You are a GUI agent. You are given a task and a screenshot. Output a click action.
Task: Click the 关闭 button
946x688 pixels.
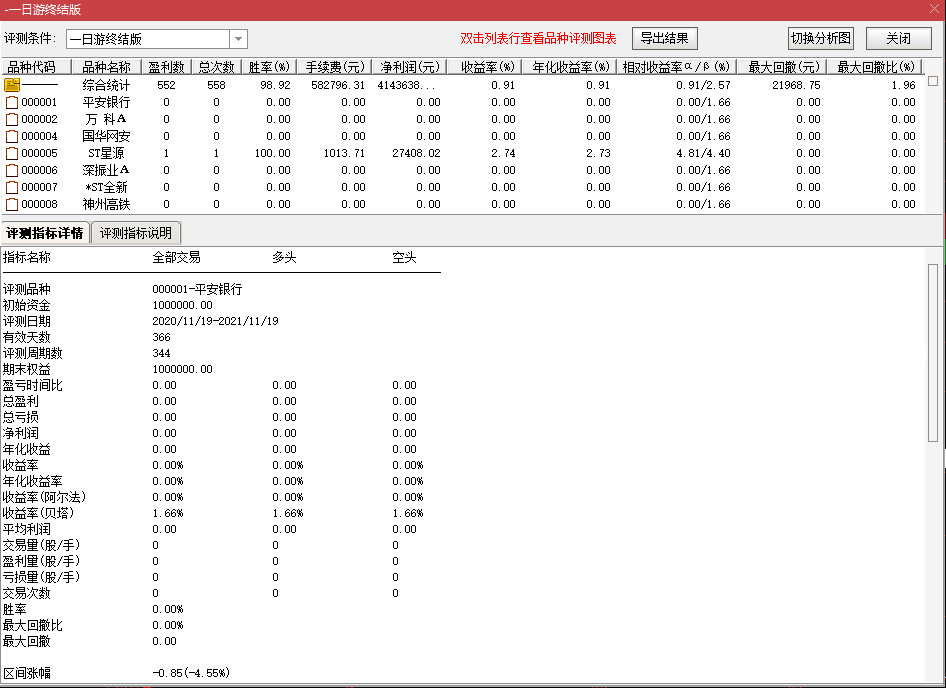click(898, 39)
